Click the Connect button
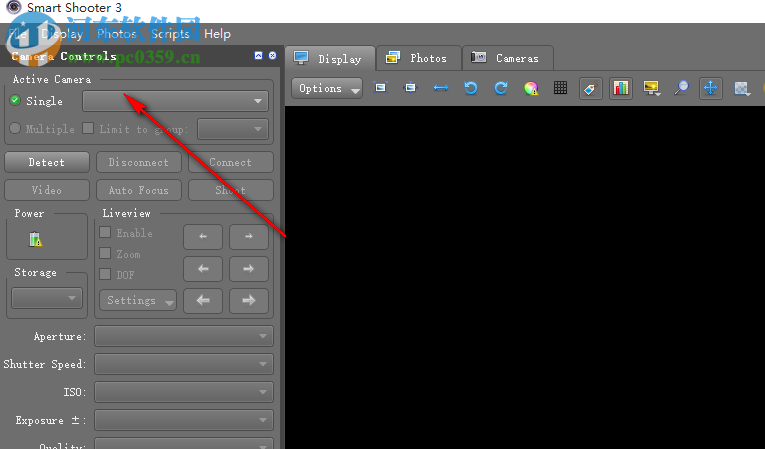 pos(231,162)
